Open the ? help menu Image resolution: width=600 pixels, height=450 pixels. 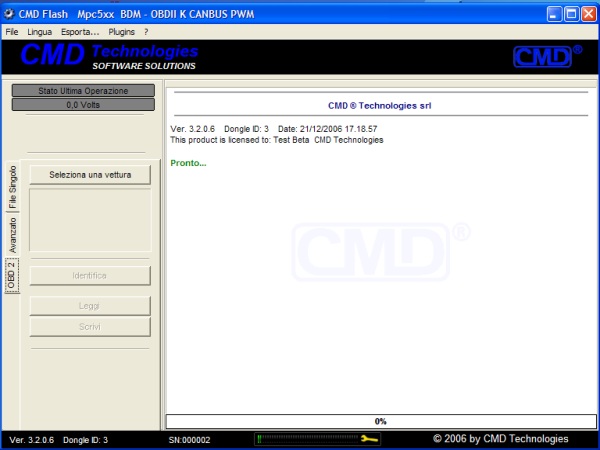[x=146, y=32]
